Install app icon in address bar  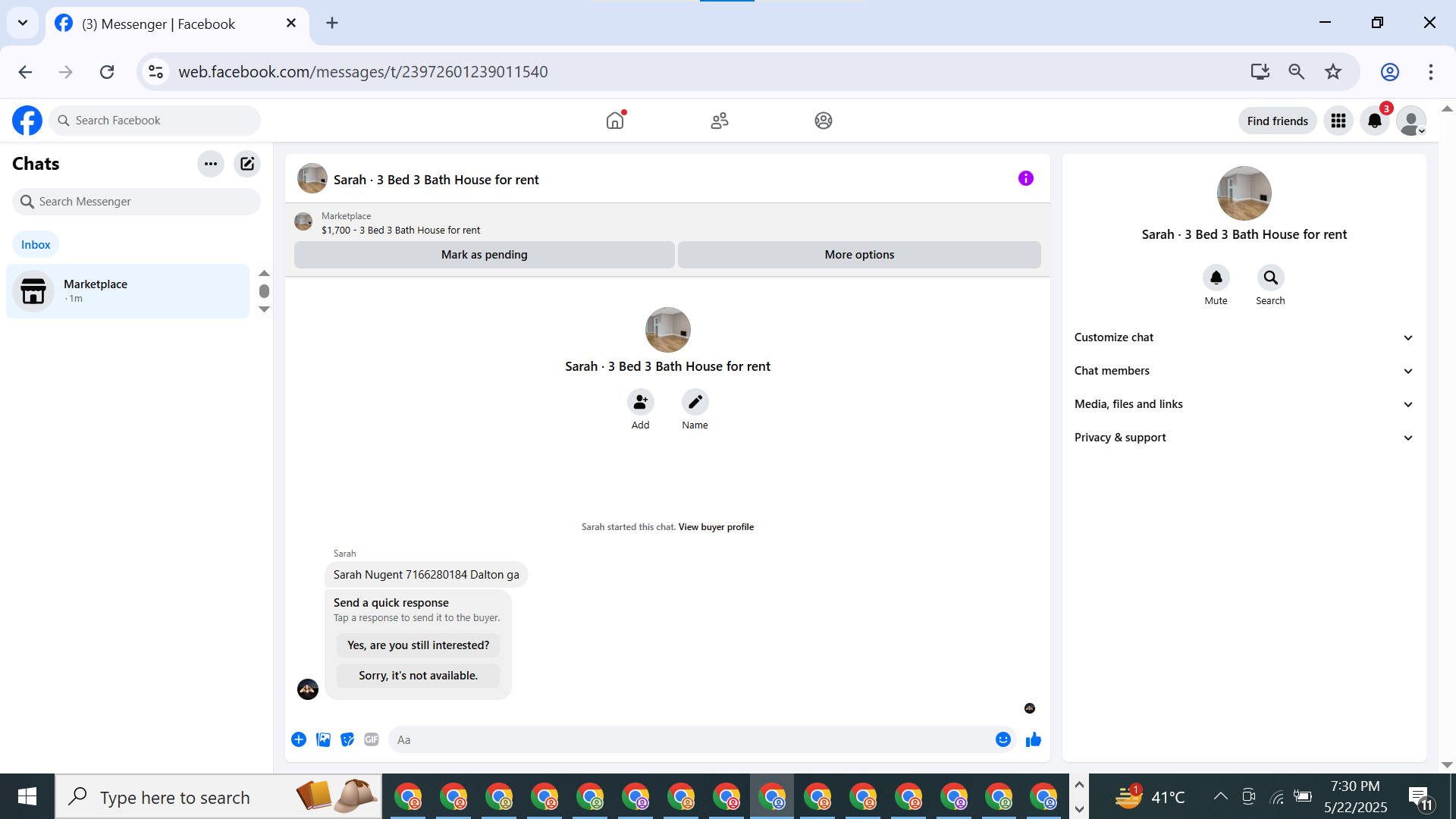click(1260, 71)
